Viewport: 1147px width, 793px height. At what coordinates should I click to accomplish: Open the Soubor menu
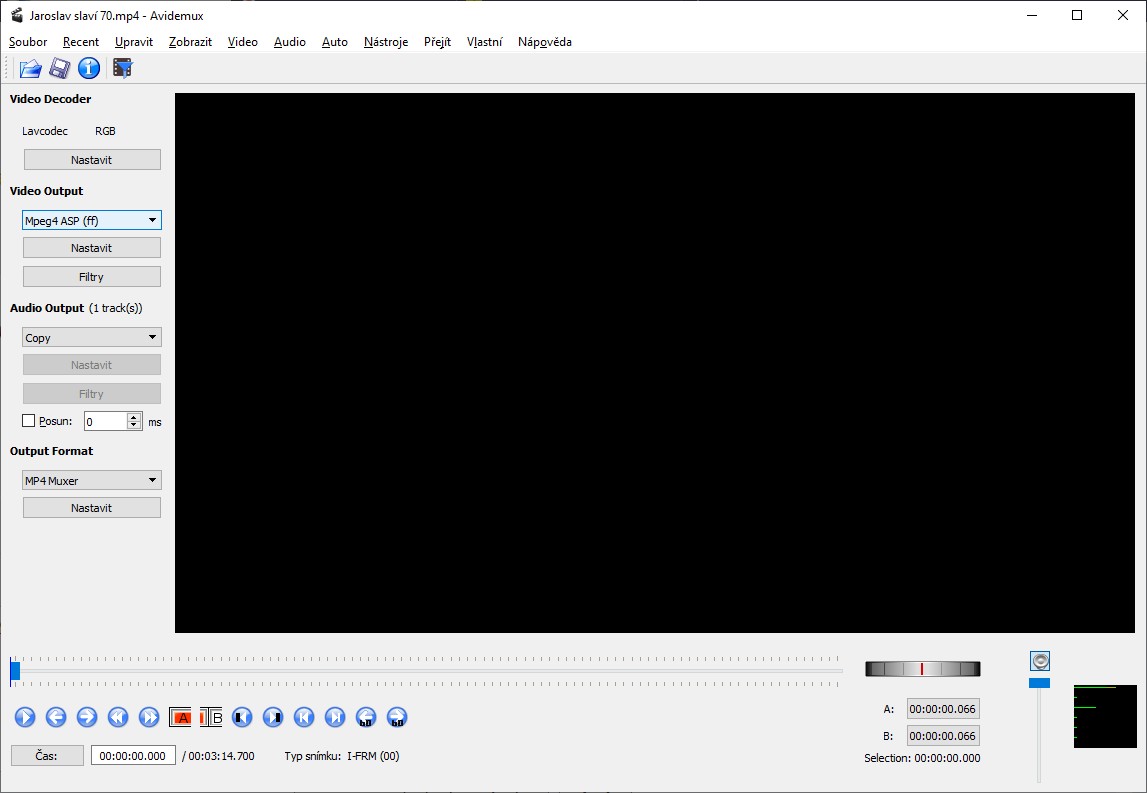tap(28, 42)
